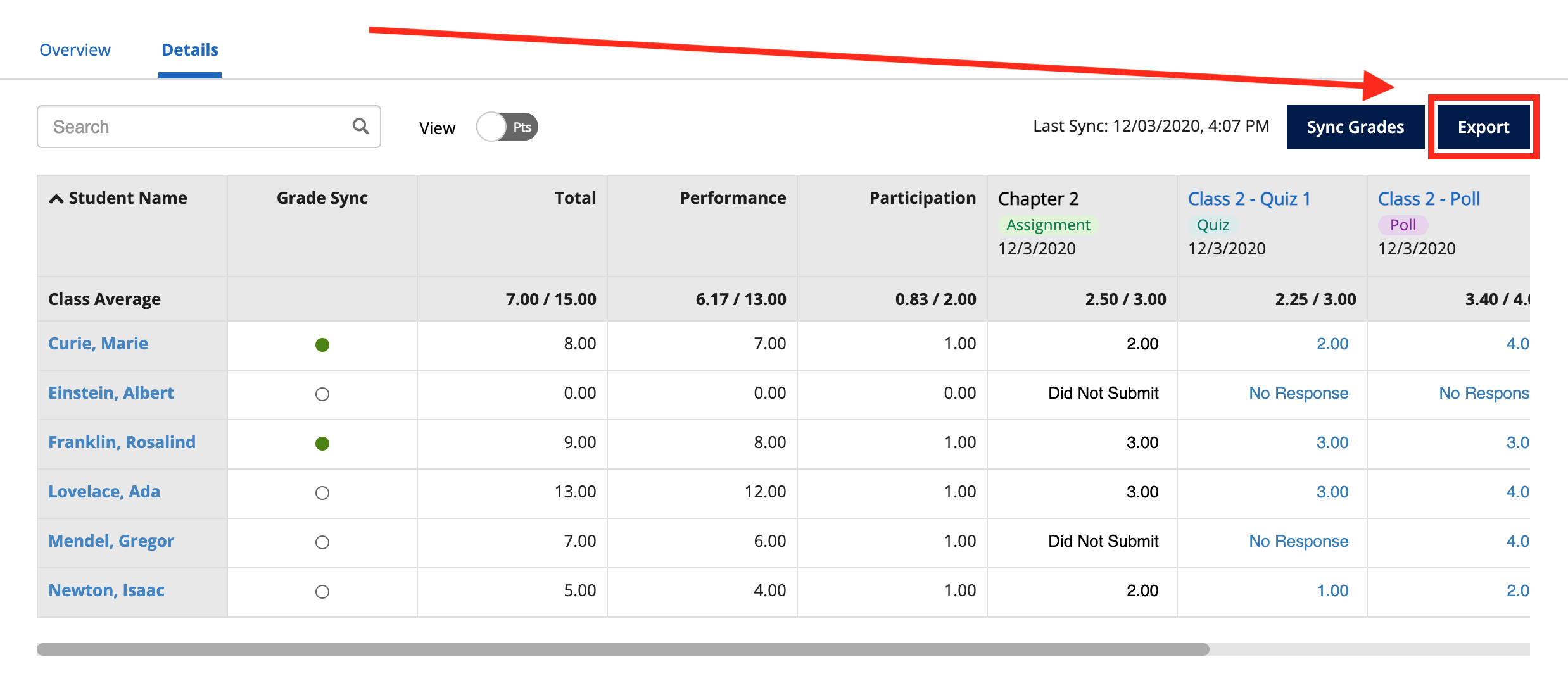
Task: Click the Export button
Action: coord(1483,126)
